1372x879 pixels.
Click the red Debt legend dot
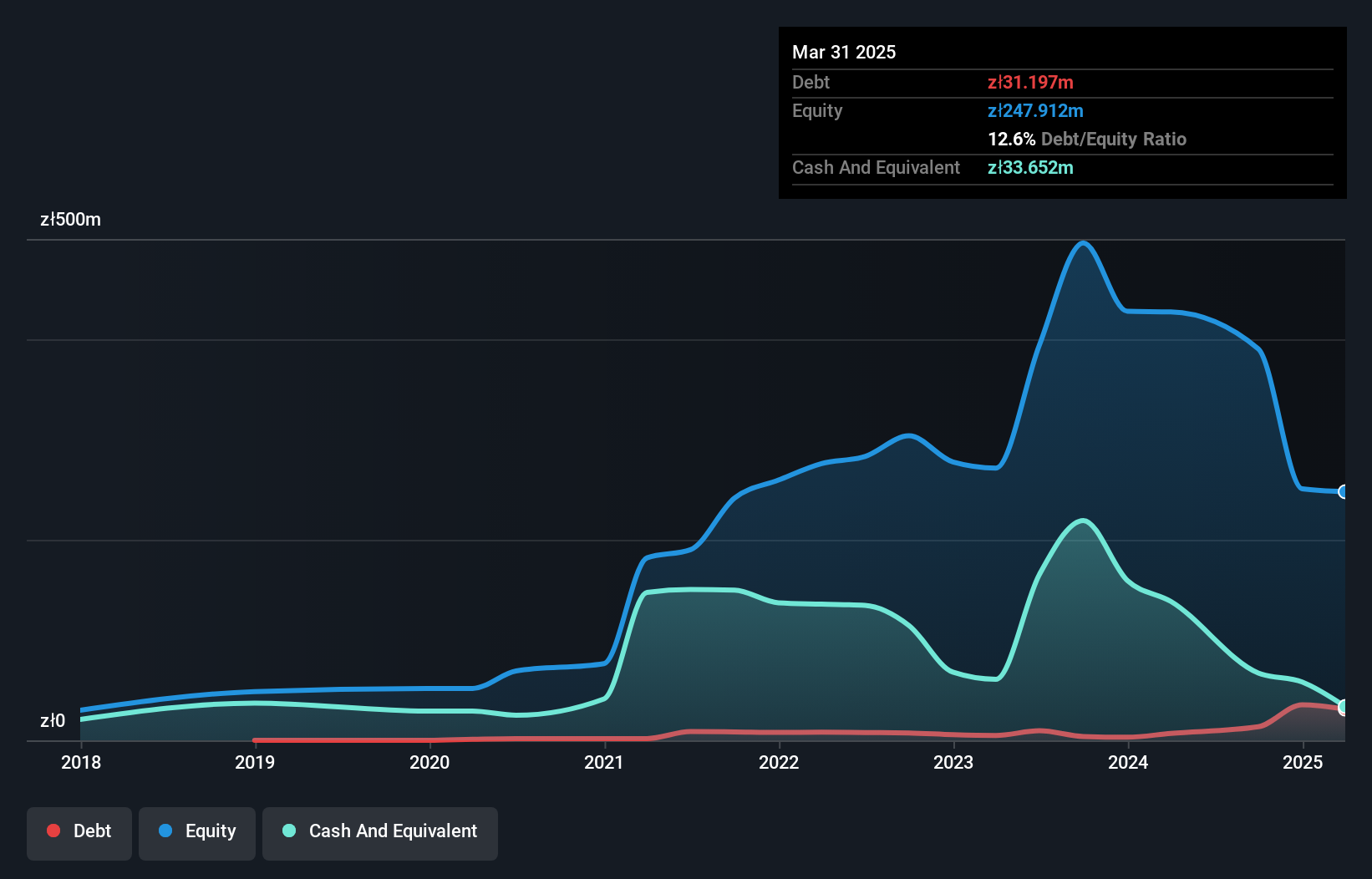[x=53, y=831]
